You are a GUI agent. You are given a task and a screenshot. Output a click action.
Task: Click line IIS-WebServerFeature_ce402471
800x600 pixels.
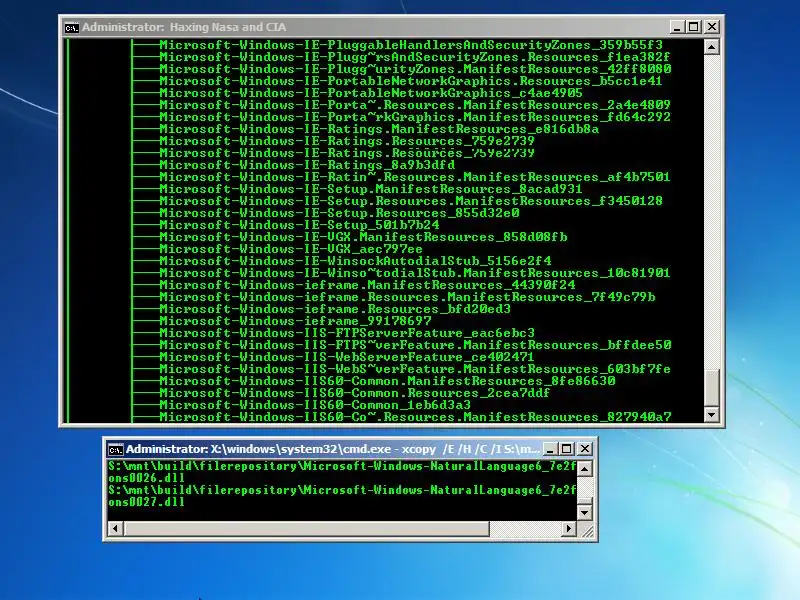(x=347, y=357)
